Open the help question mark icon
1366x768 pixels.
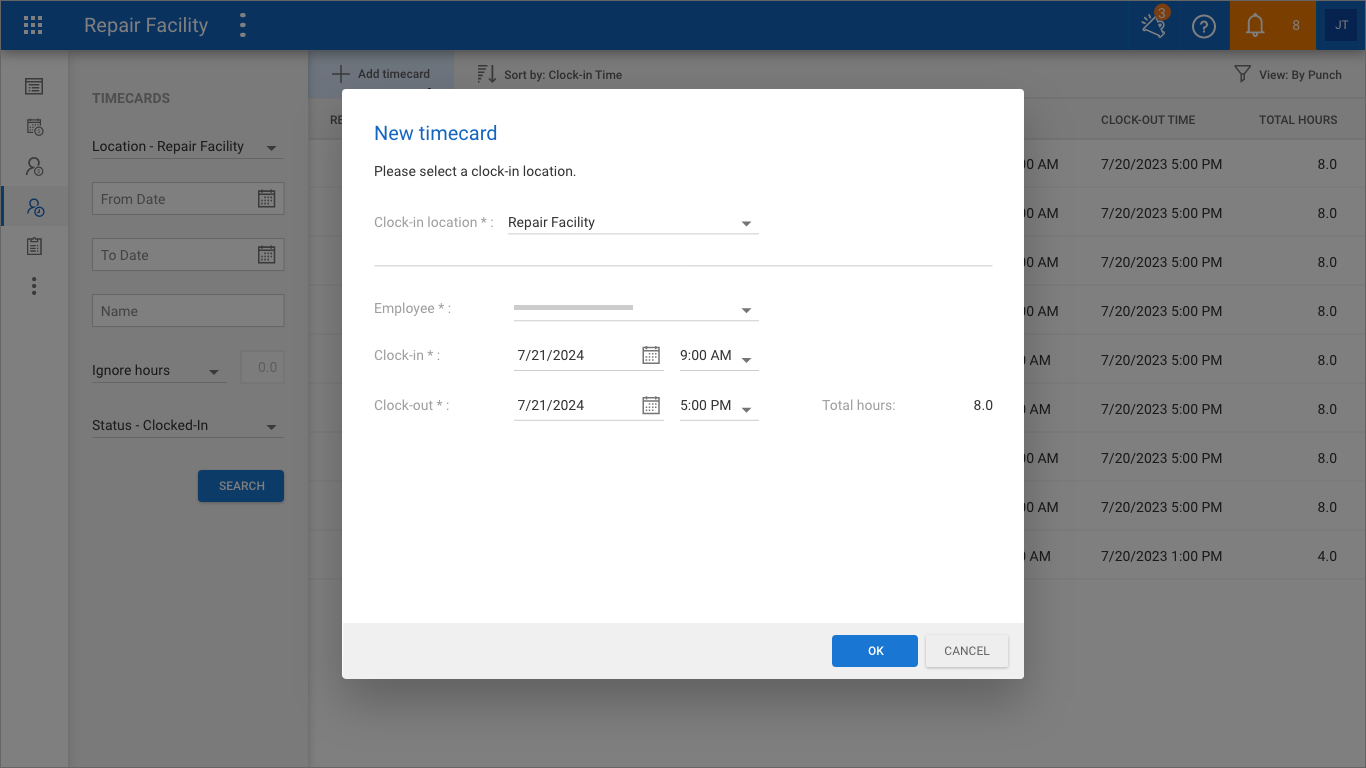click(1204, 27)
